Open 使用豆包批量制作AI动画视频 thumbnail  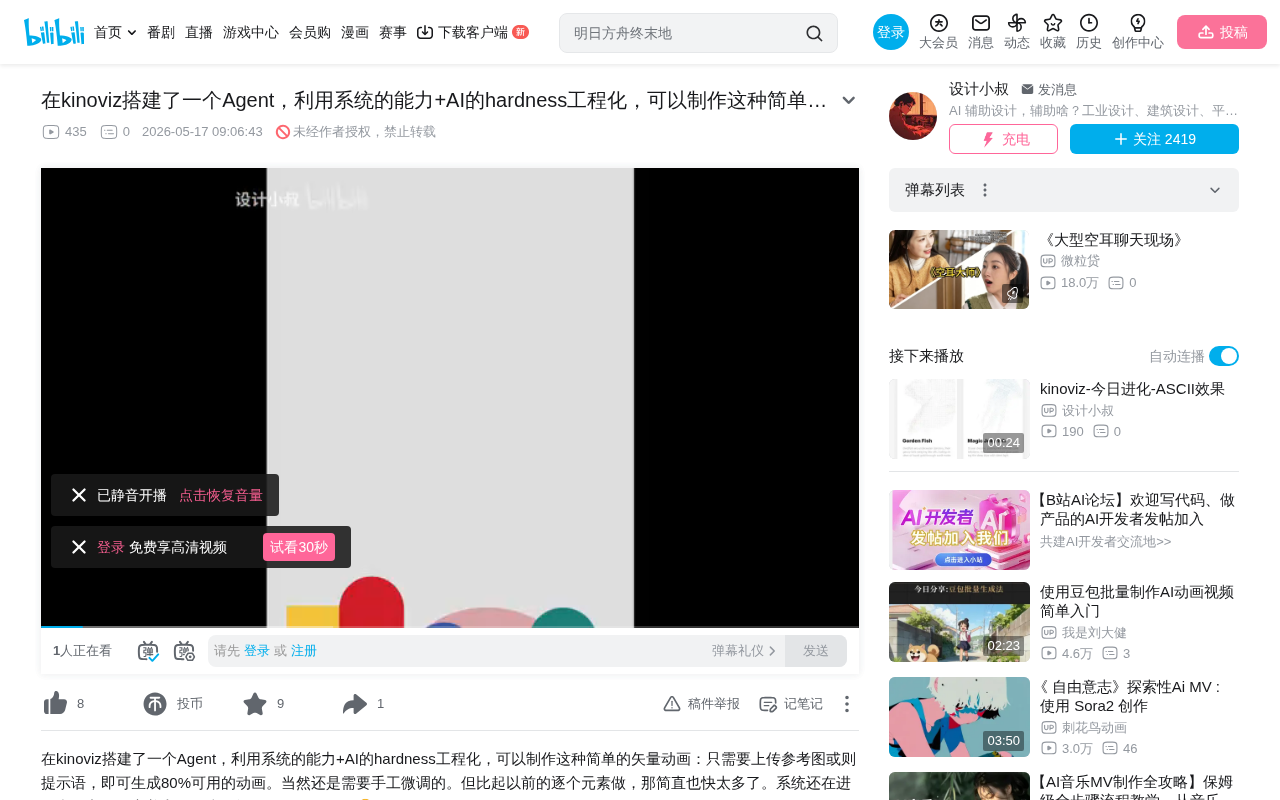pyautogui.click(x=959, y=622)
